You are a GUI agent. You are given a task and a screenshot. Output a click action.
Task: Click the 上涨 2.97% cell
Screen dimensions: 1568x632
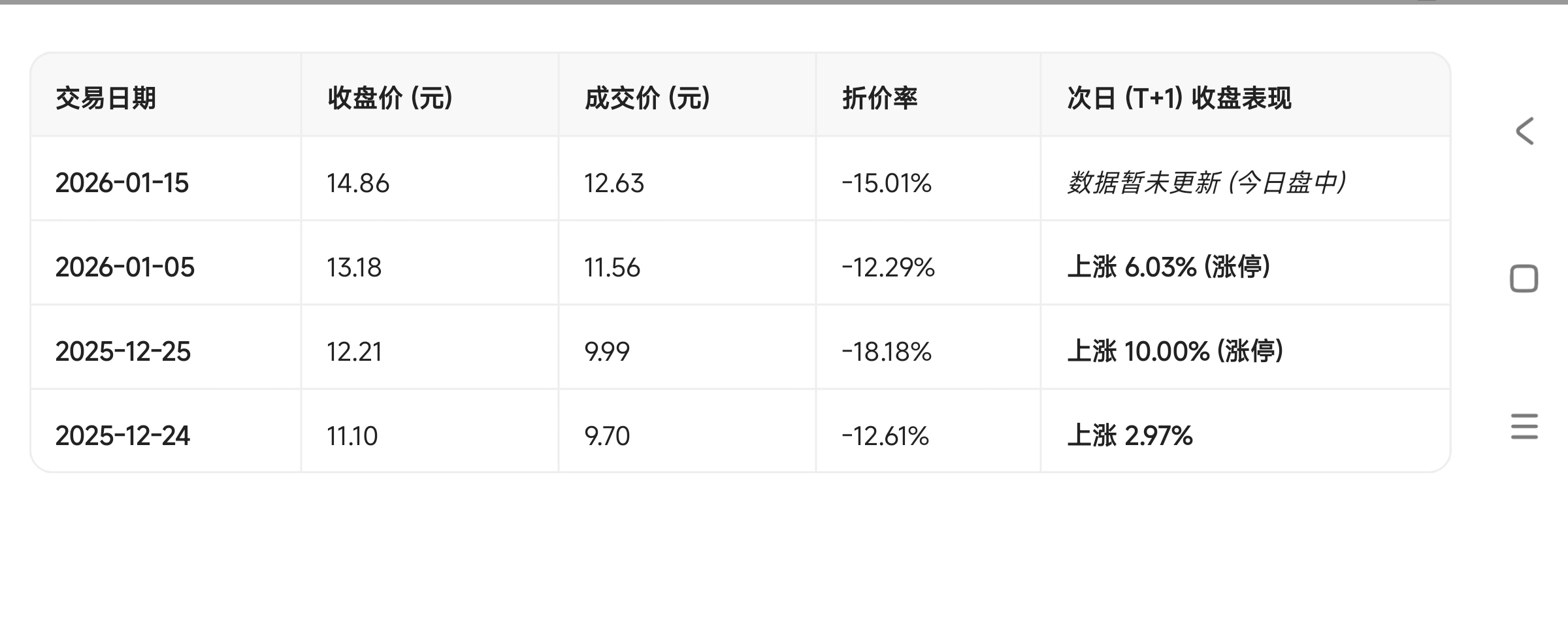click(x=1130, y=436)
